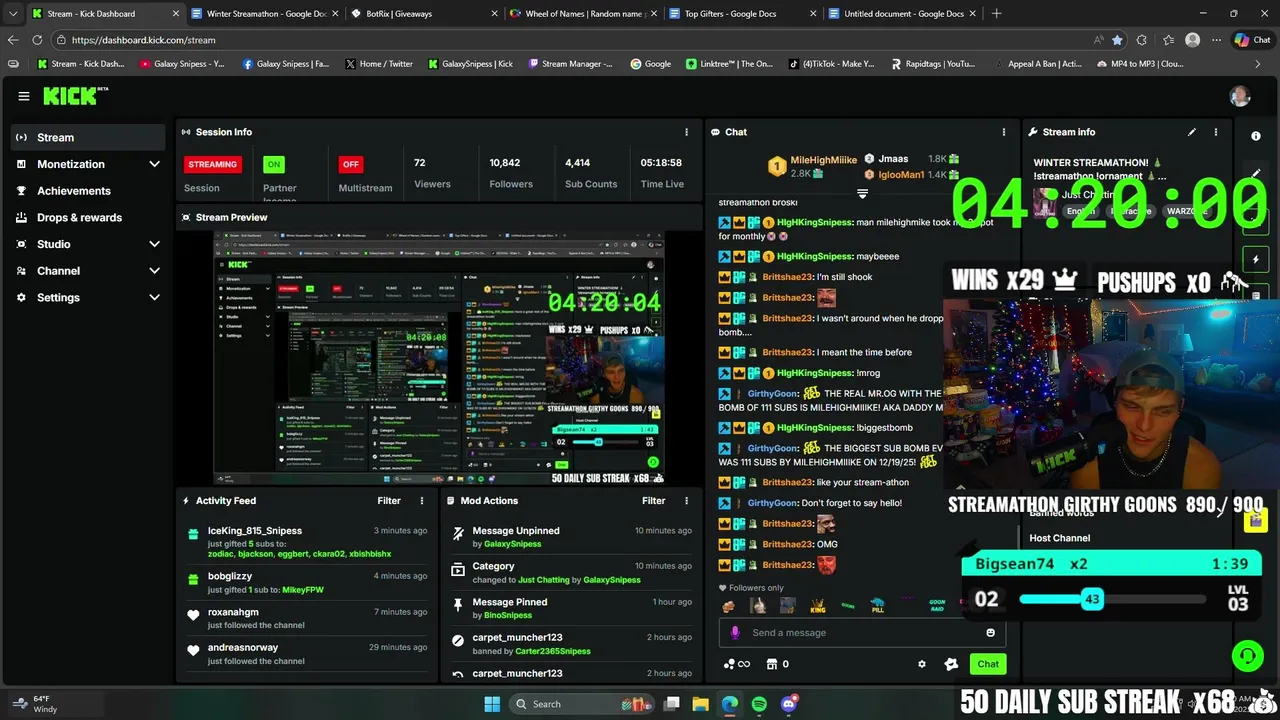1280x720 pixels.
Task: Select the GOON RAID emote
Action: (937, 606)
